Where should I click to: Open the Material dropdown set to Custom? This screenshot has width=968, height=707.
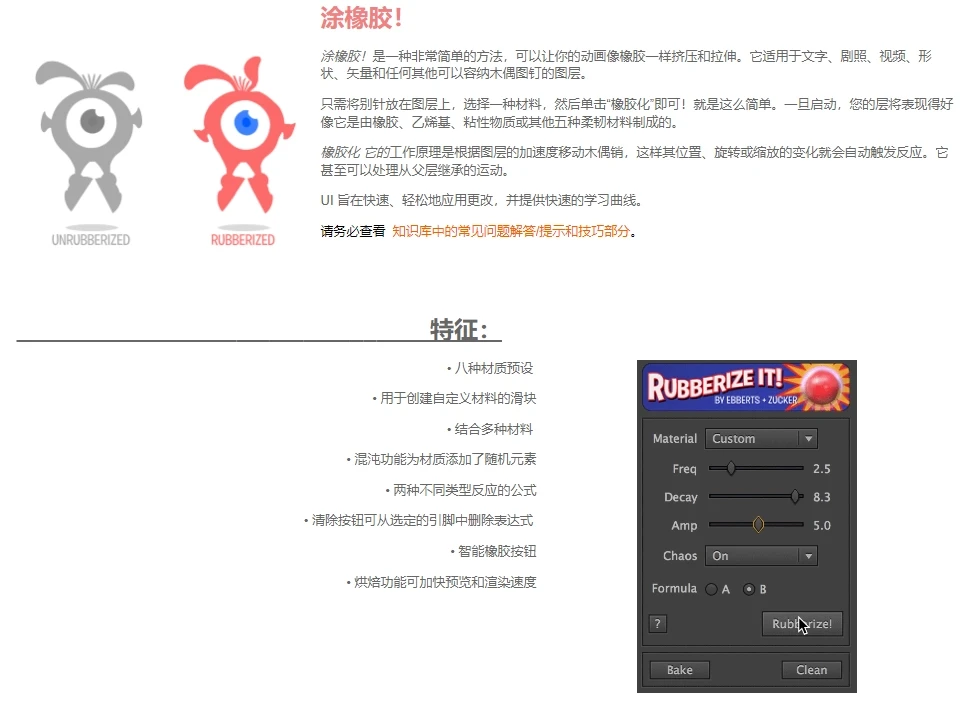point(760,439)
